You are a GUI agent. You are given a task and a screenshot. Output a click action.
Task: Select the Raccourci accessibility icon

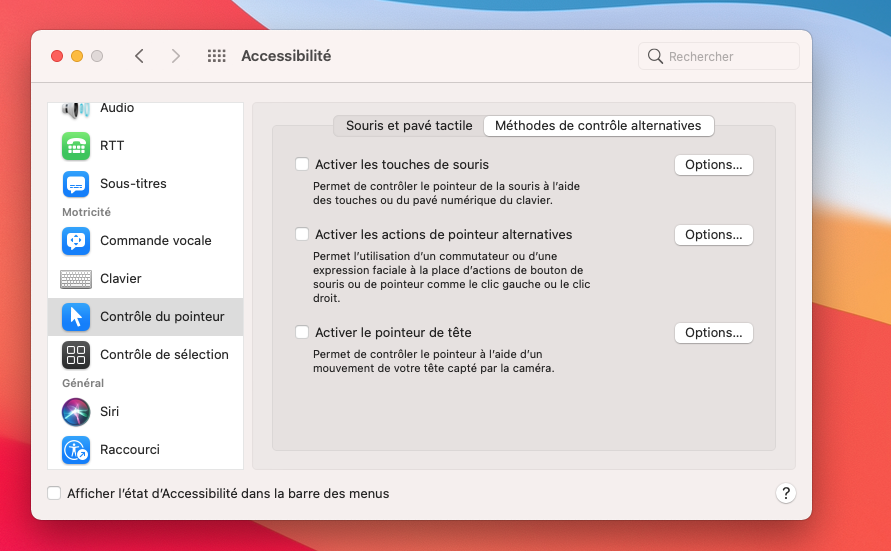pyautogui.click(x=76, y=450)
